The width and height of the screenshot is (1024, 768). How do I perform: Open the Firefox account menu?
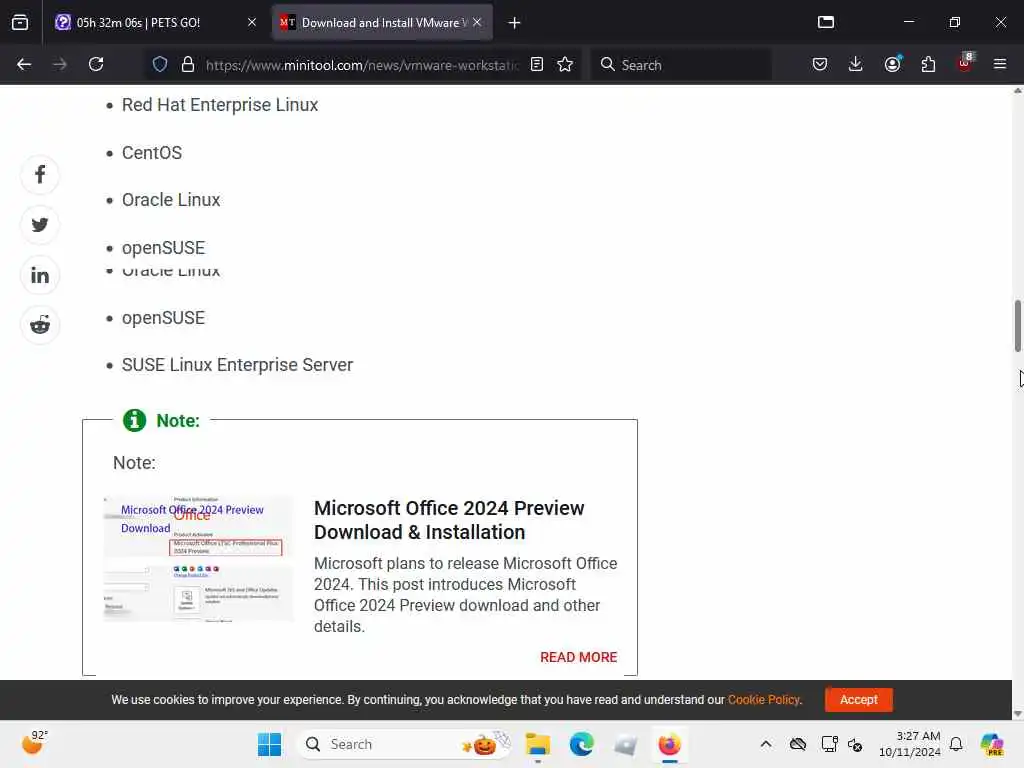[893, 64]
